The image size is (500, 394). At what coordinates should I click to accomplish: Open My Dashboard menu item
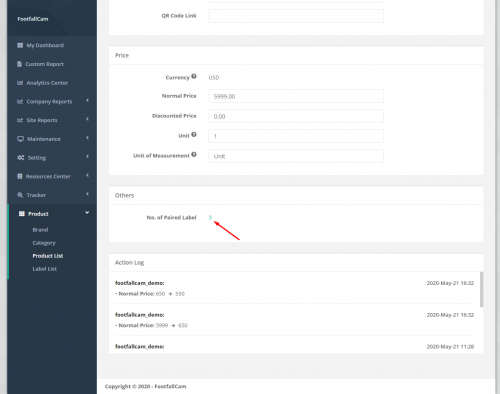(45, 45)
